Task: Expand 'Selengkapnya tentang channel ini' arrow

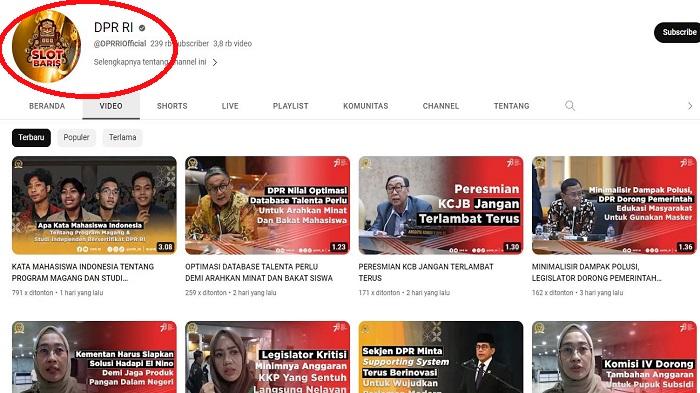Action: pyautogui.click(x=215, y=62)
